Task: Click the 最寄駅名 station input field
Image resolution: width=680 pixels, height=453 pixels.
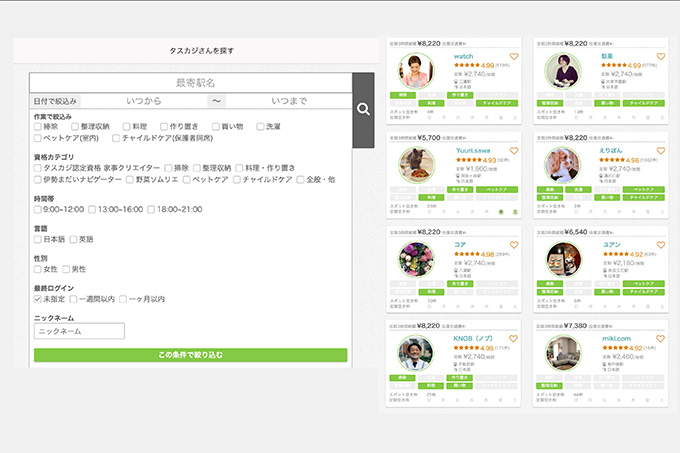Action: tap(190, 82)
